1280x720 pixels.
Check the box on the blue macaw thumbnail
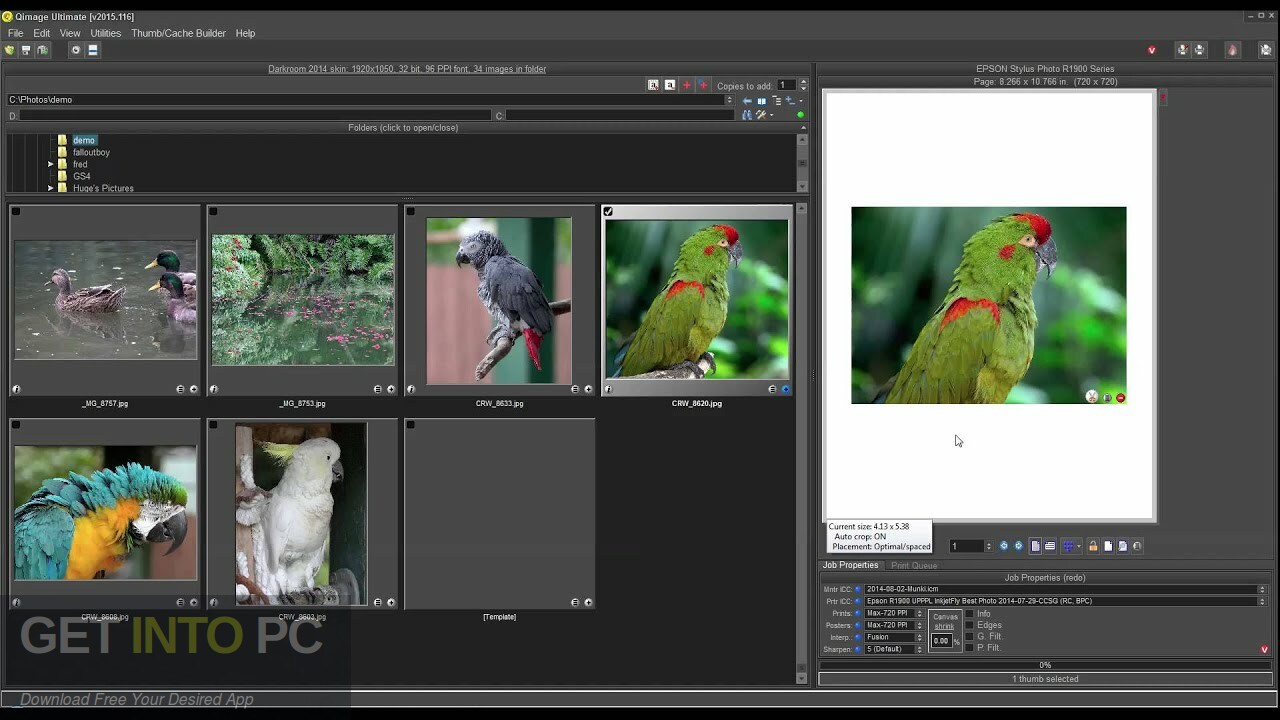(x=16, y=425)
